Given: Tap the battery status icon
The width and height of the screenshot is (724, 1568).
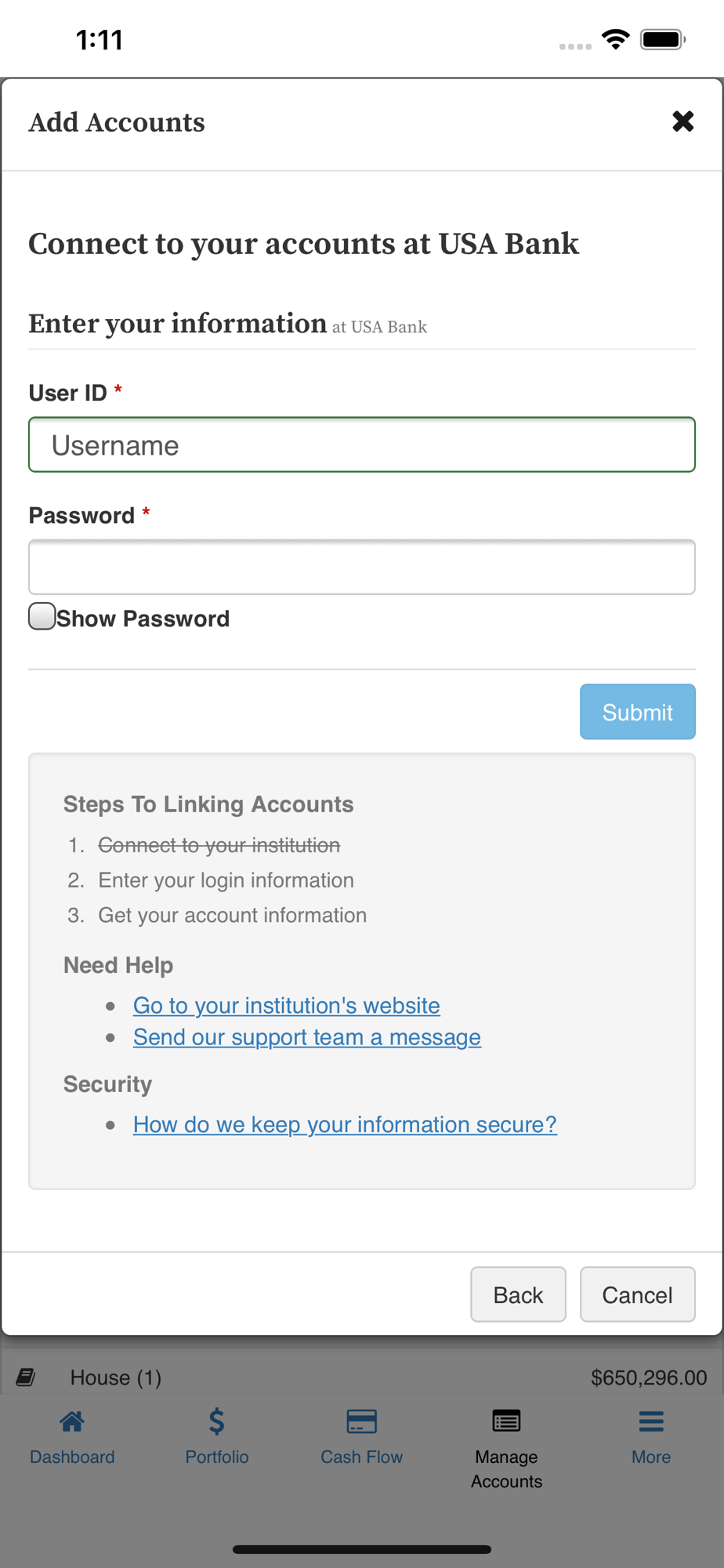Looking at the screenshot, I should coord(663,39).
